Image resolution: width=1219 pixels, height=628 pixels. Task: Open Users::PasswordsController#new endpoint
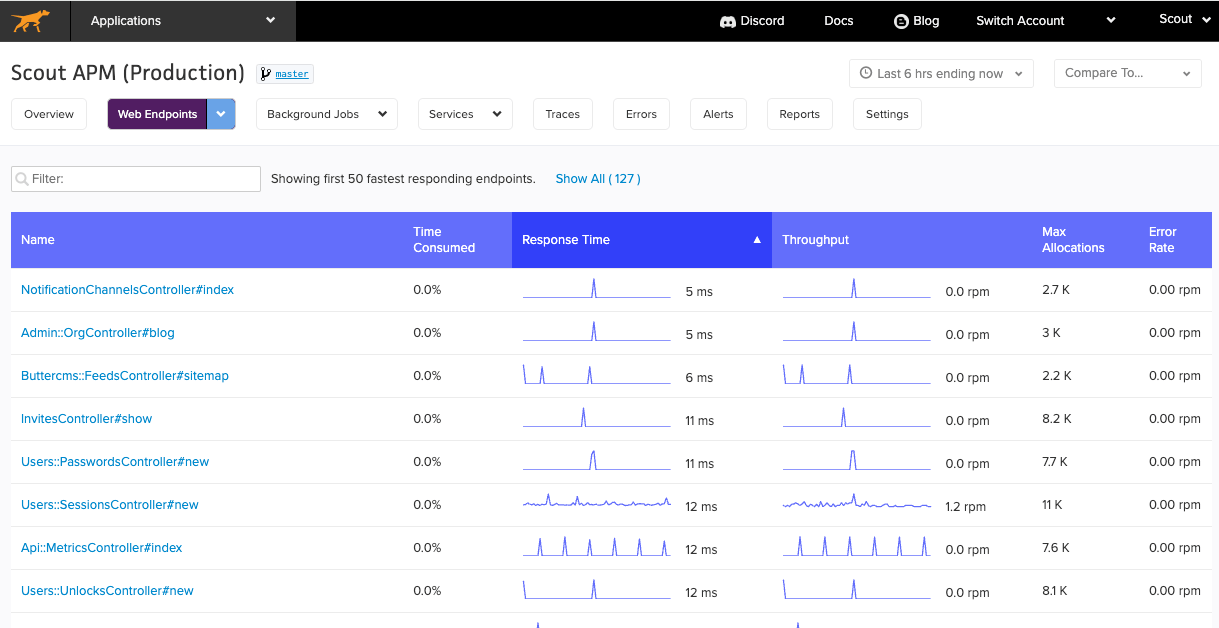tap(115, 462)
